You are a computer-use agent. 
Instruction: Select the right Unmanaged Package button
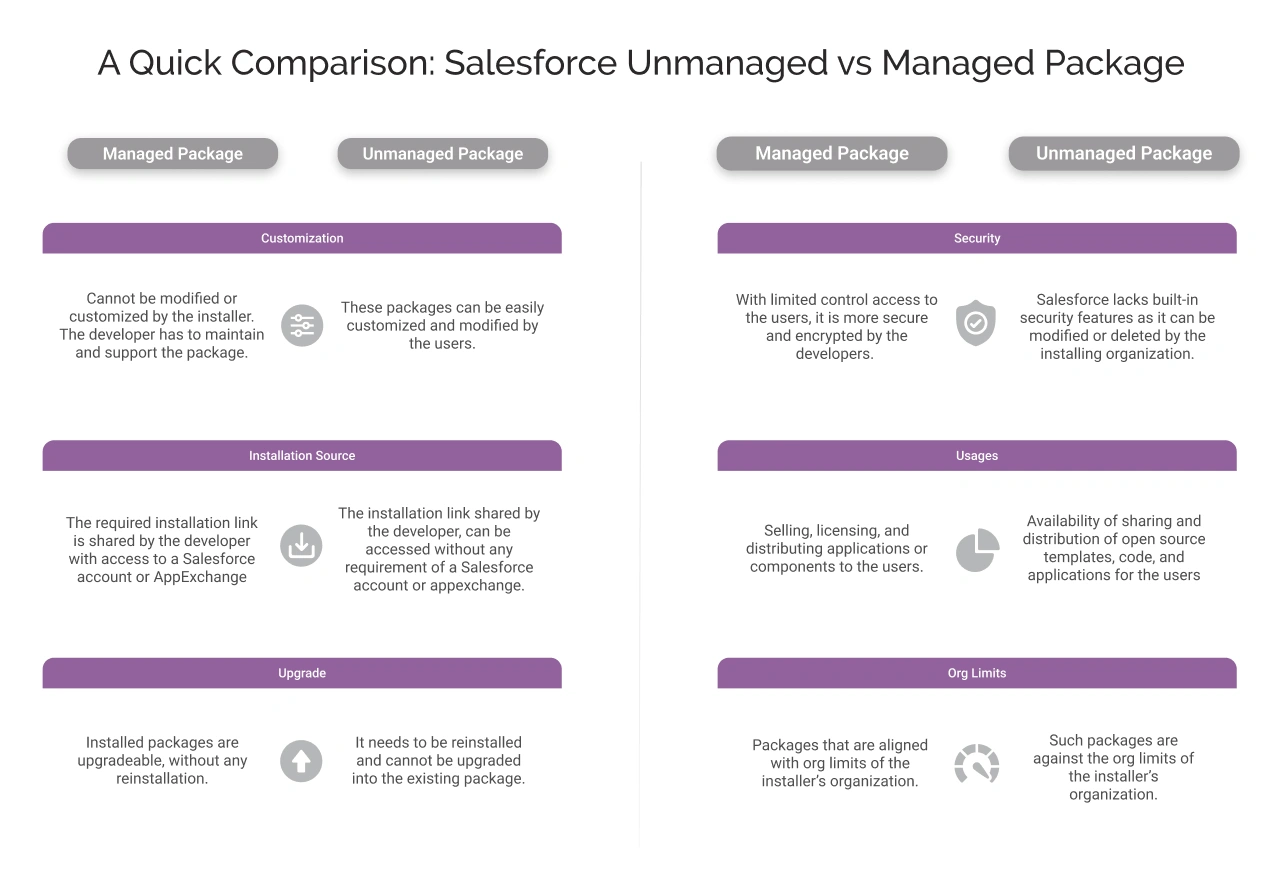click(1124, 154)
